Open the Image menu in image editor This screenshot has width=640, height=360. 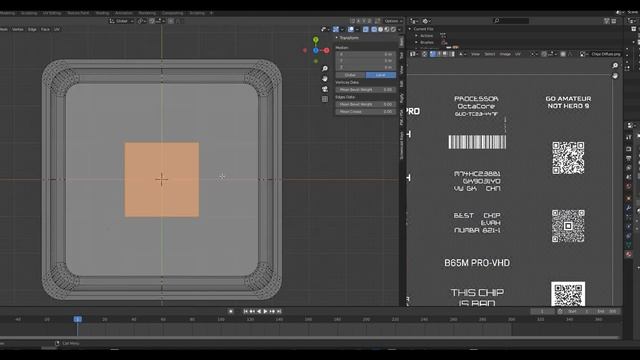[505, 54]
